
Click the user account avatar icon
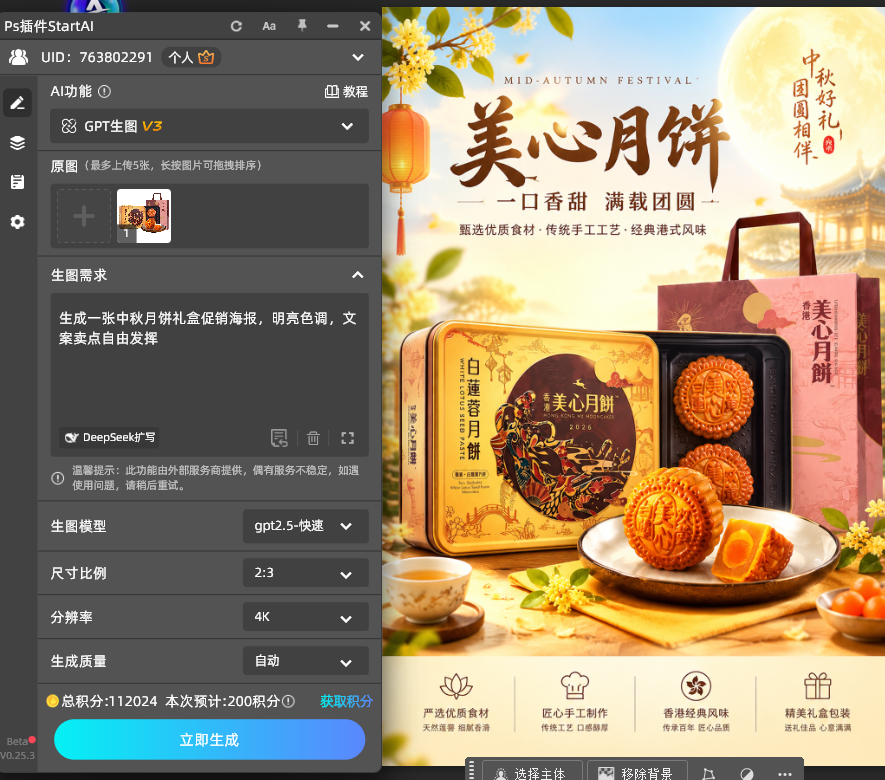(x=18, y=57)
